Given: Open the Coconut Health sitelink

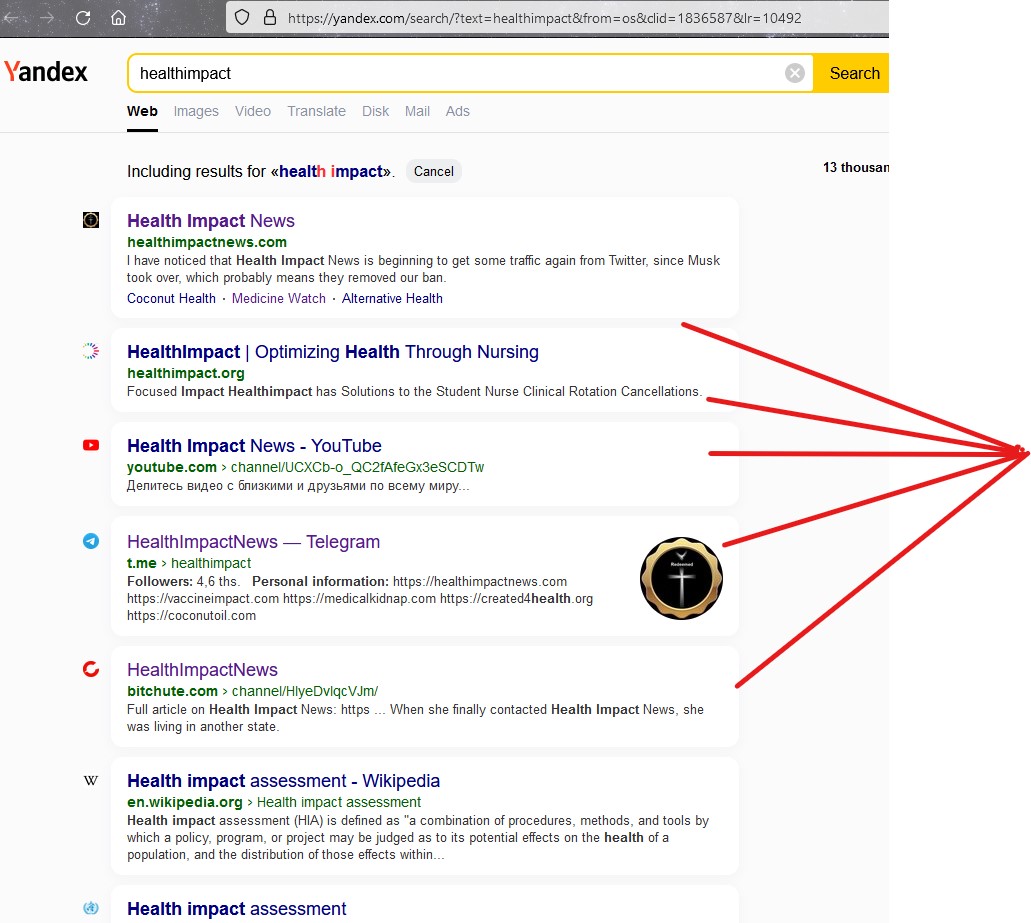Looking at the screenshot, I should 171,298.
